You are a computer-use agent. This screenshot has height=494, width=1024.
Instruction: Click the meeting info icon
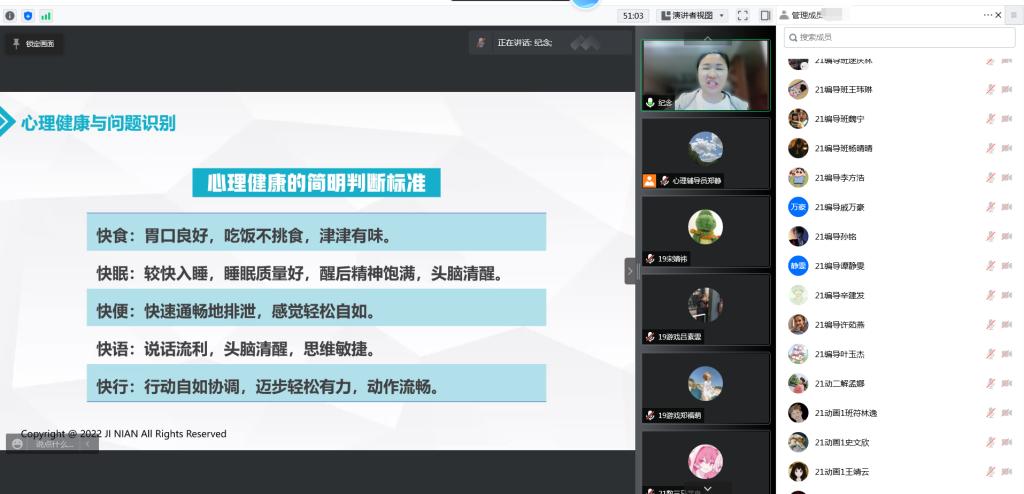10,16
